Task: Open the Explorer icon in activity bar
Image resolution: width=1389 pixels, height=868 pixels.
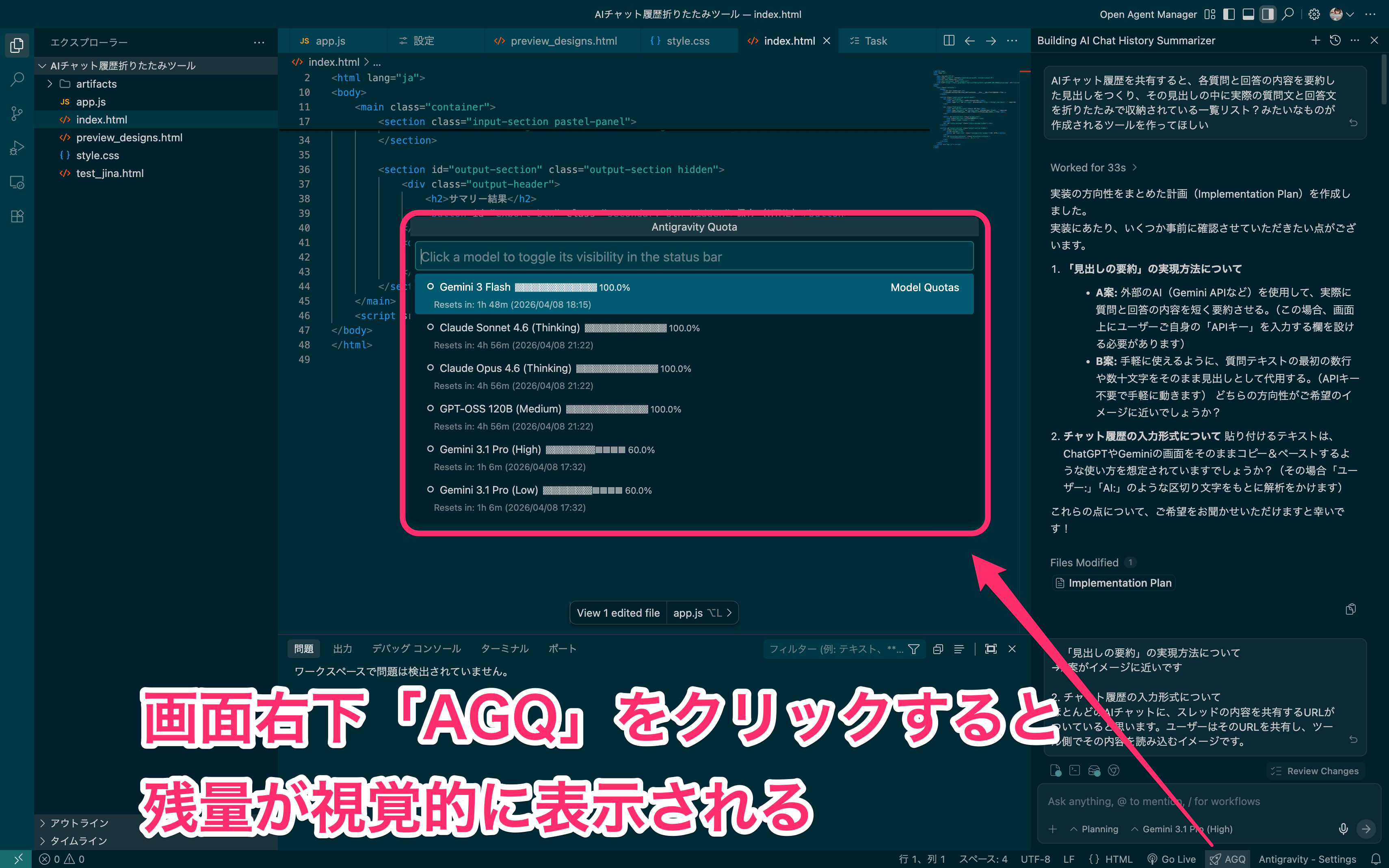Action: pyautogui.click(x=16, y=45)
